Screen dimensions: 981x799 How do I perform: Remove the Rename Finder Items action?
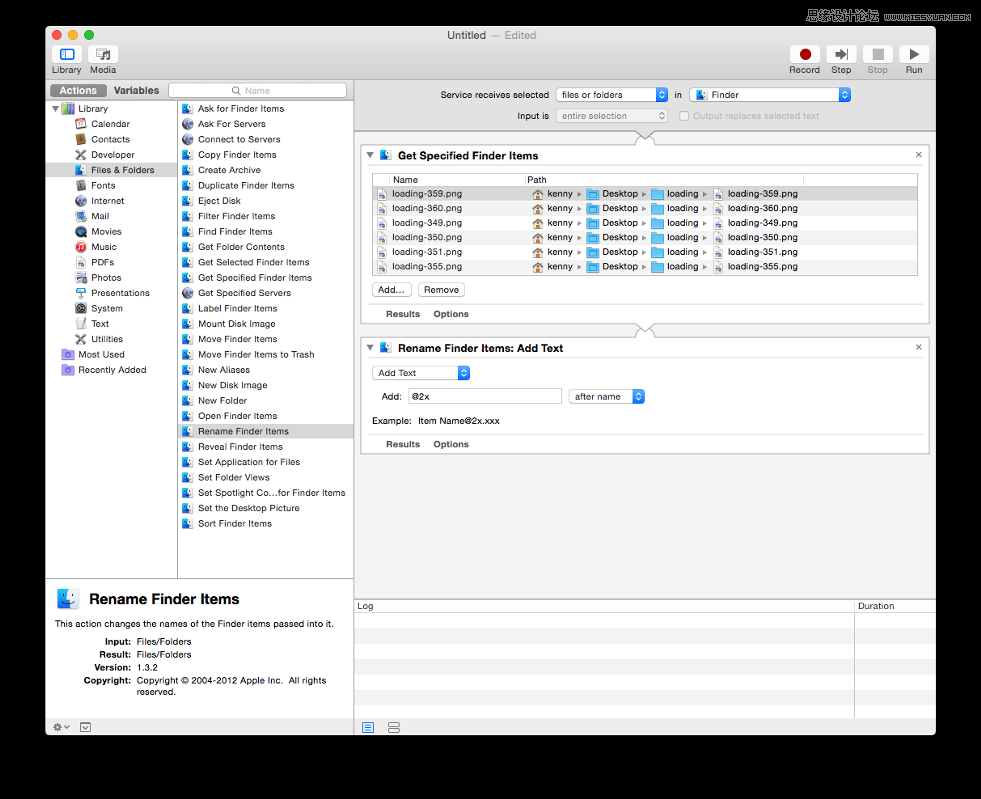click(918, 347)
